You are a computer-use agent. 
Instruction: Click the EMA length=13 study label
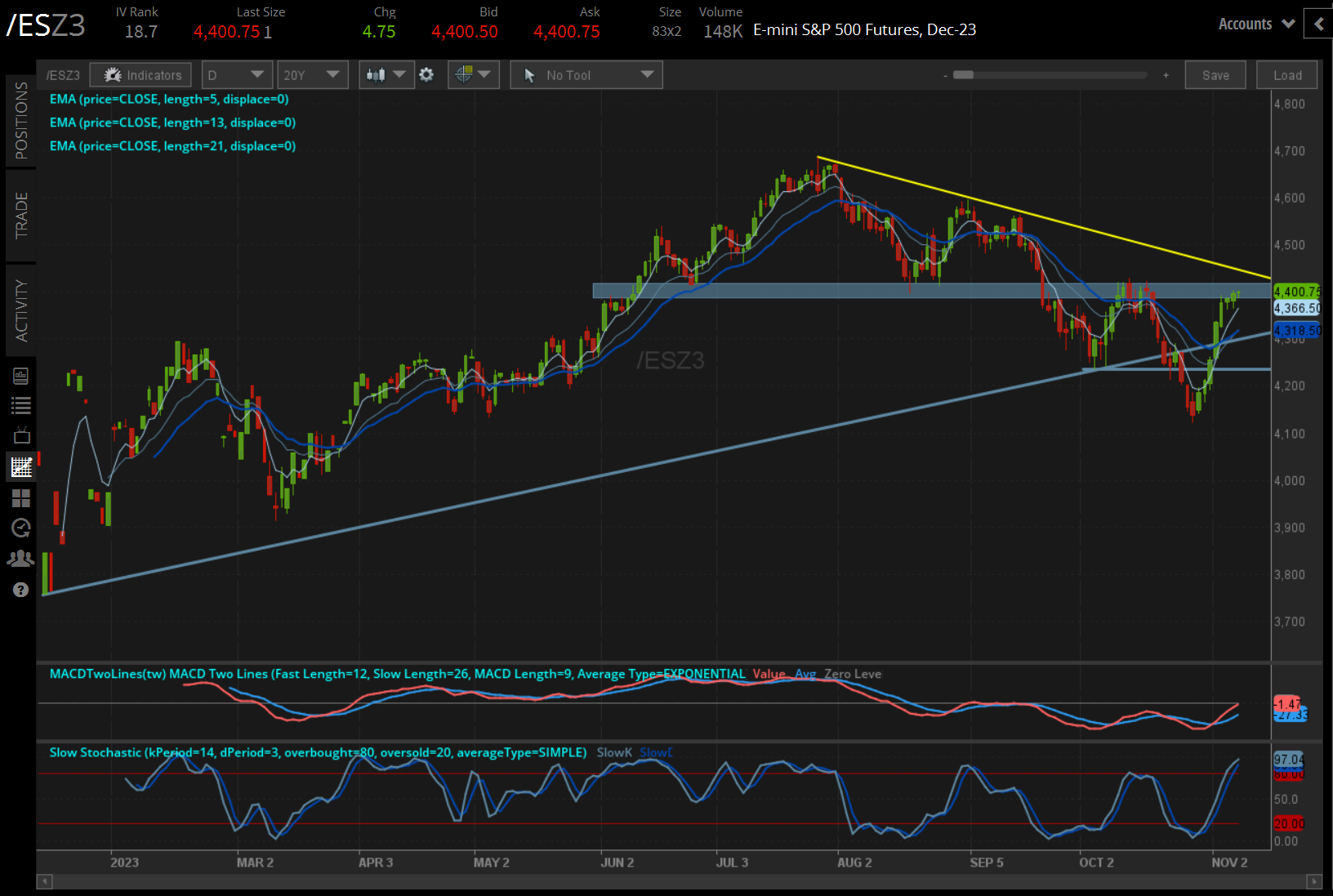(172, 123)
